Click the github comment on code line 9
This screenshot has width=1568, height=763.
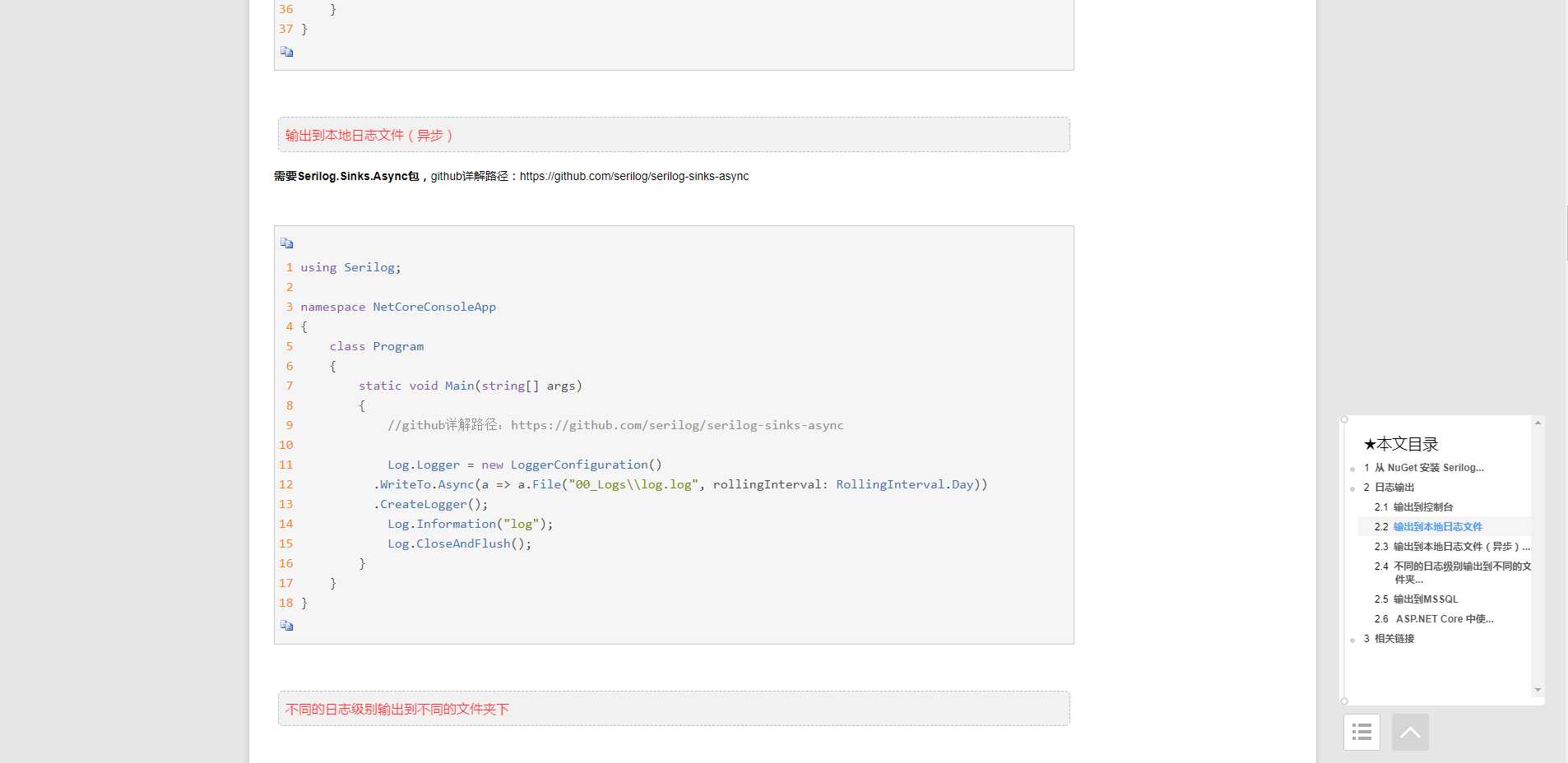point(615,425)
